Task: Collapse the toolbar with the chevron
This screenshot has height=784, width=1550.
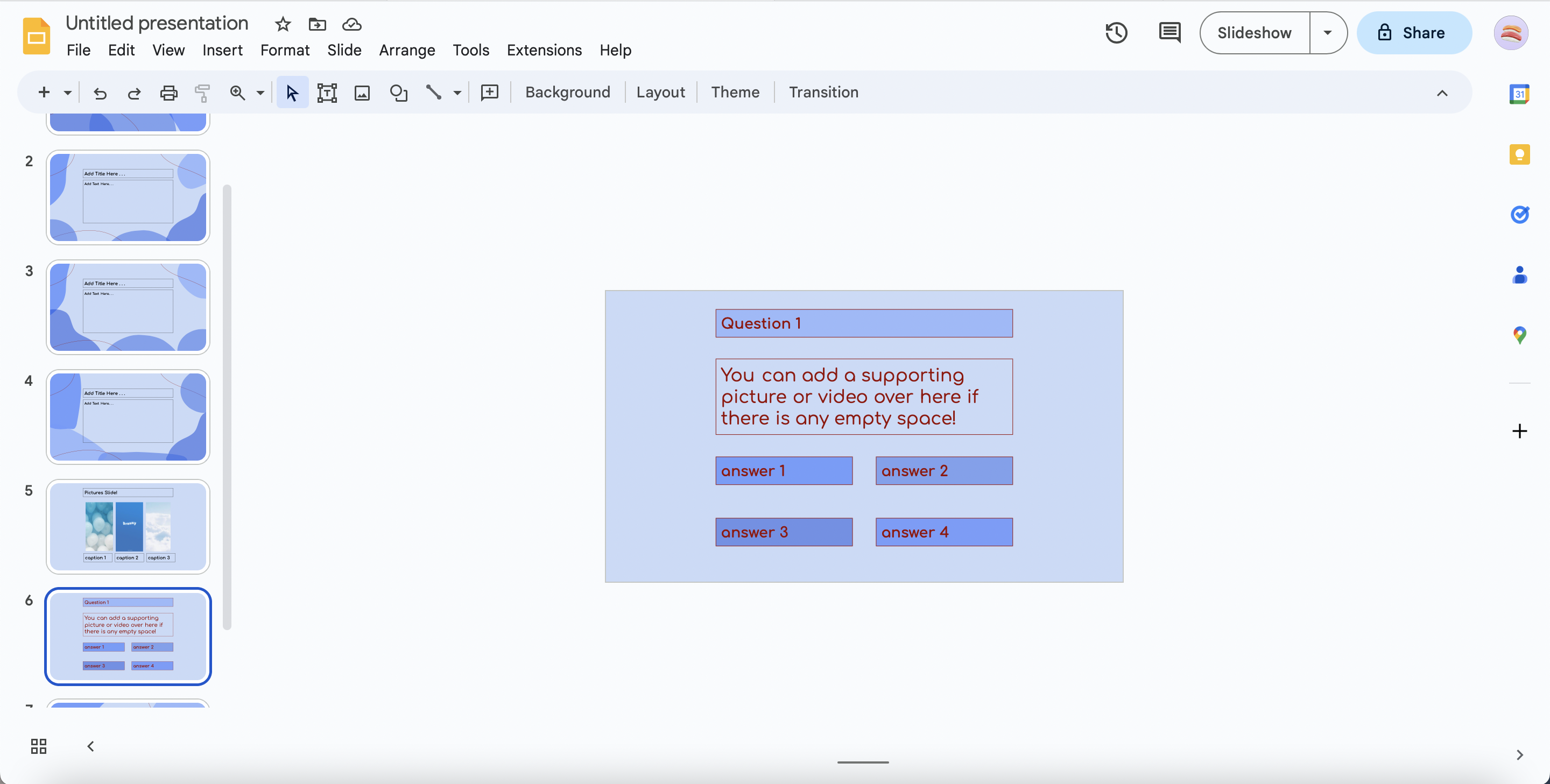Action: (x=1442, y=93)
